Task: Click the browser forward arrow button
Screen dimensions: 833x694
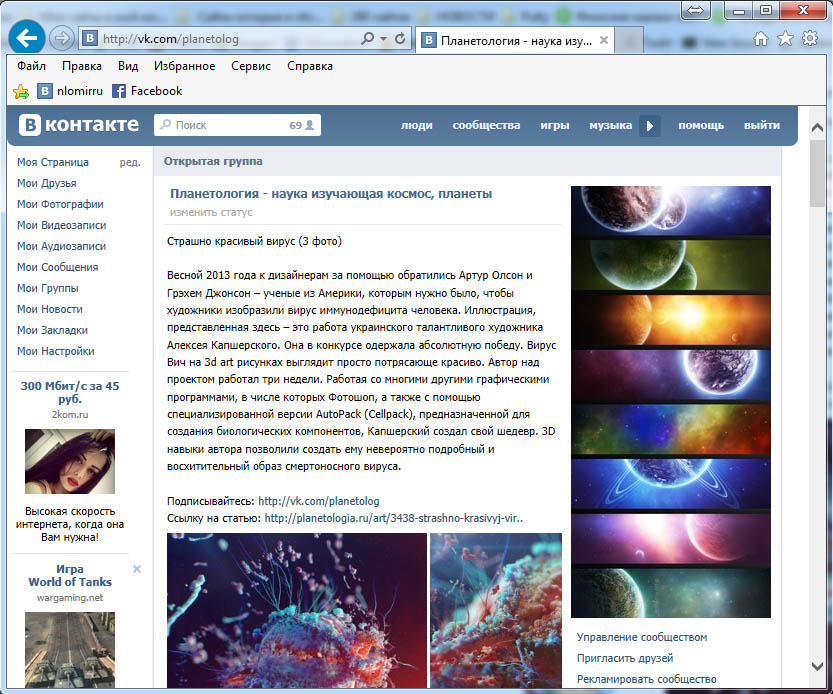Action: pos(62,38)
